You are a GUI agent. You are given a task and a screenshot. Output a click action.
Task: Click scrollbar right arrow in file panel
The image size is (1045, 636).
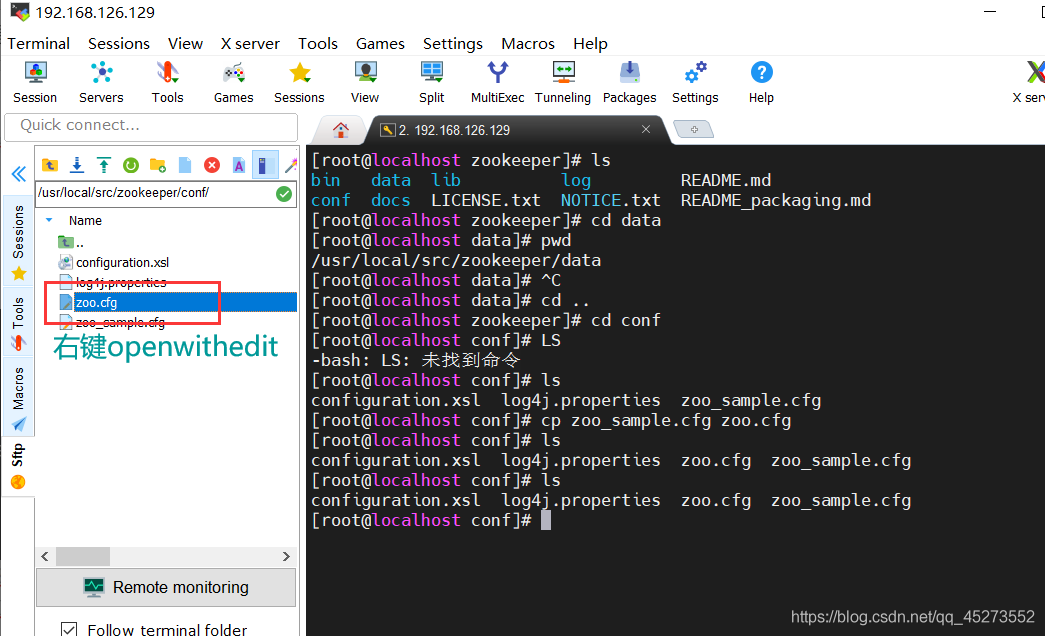(286, 556)
